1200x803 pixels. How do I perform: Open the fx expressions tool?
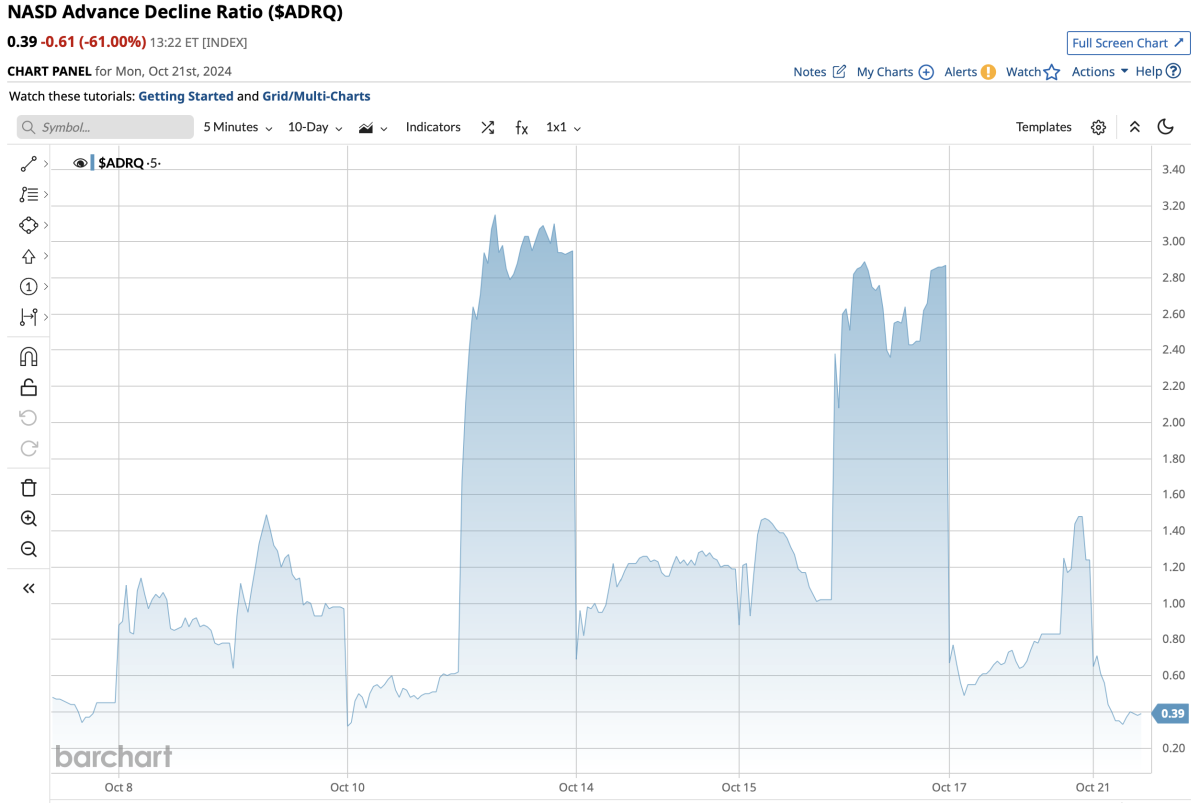521,127
